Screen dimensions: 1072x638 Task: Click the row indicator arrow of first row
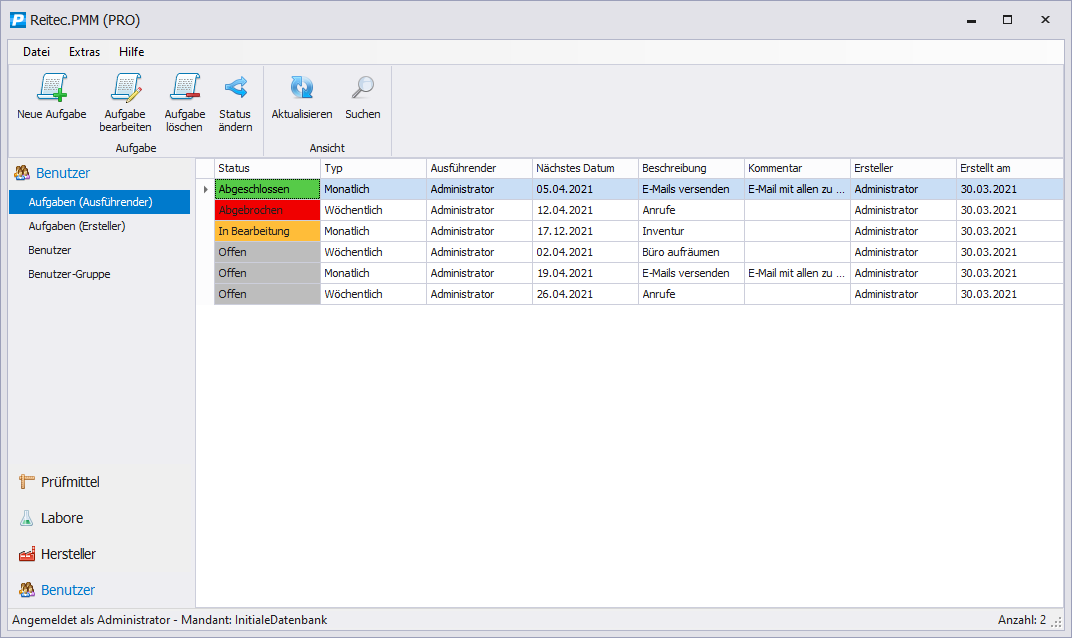pyautogui.click(x=205, y=189)
